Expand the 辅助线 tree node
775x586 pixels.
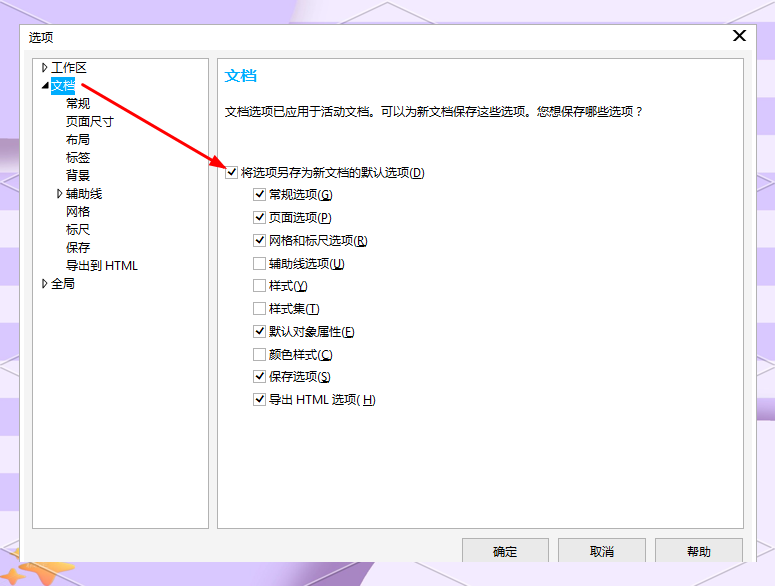59,193
